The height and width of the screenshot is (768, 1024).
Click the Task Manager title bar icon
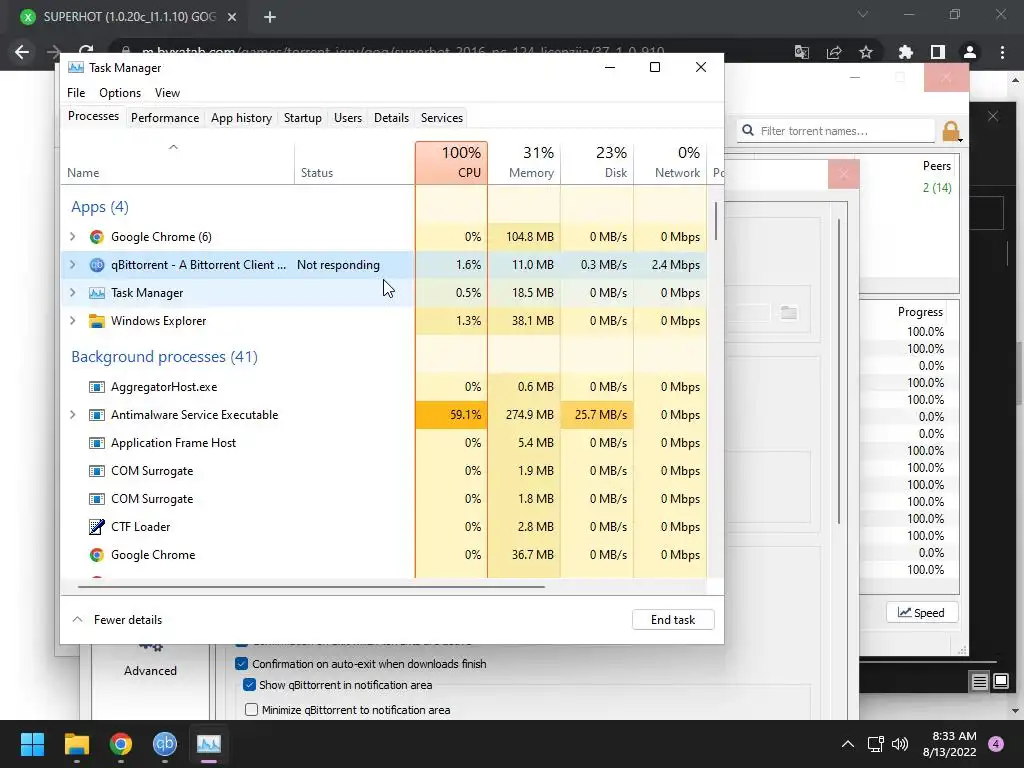coord(76,67)
